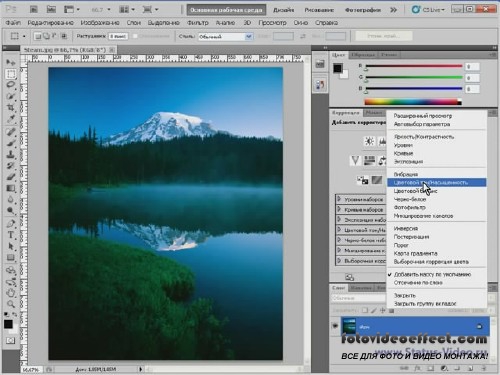Select the Zoom tool in the toolbox
Image resolution: width=500 pixels, height=375 pixels.
pos(11,304)
